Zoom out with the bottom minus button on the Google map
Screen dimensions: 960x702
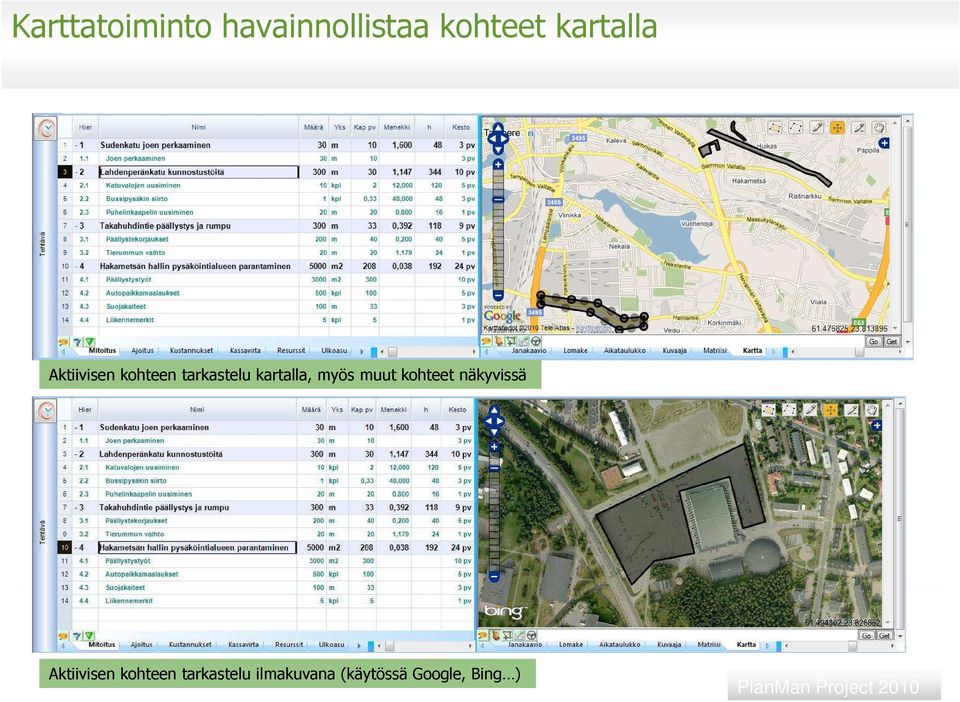click(498, 295)
